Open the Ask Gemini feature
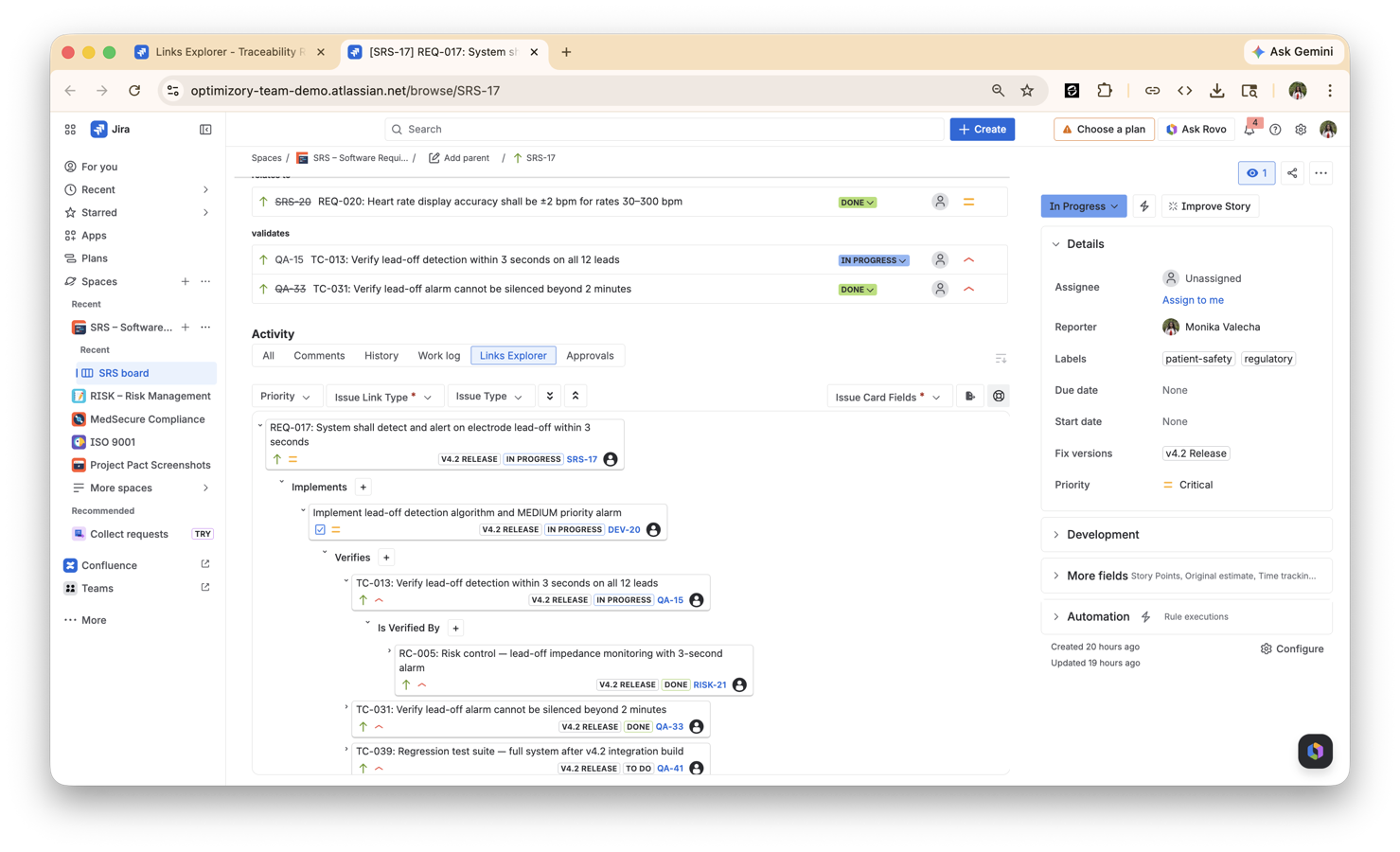Screen dimensions: 1400x852 (x=1293, y=52)
